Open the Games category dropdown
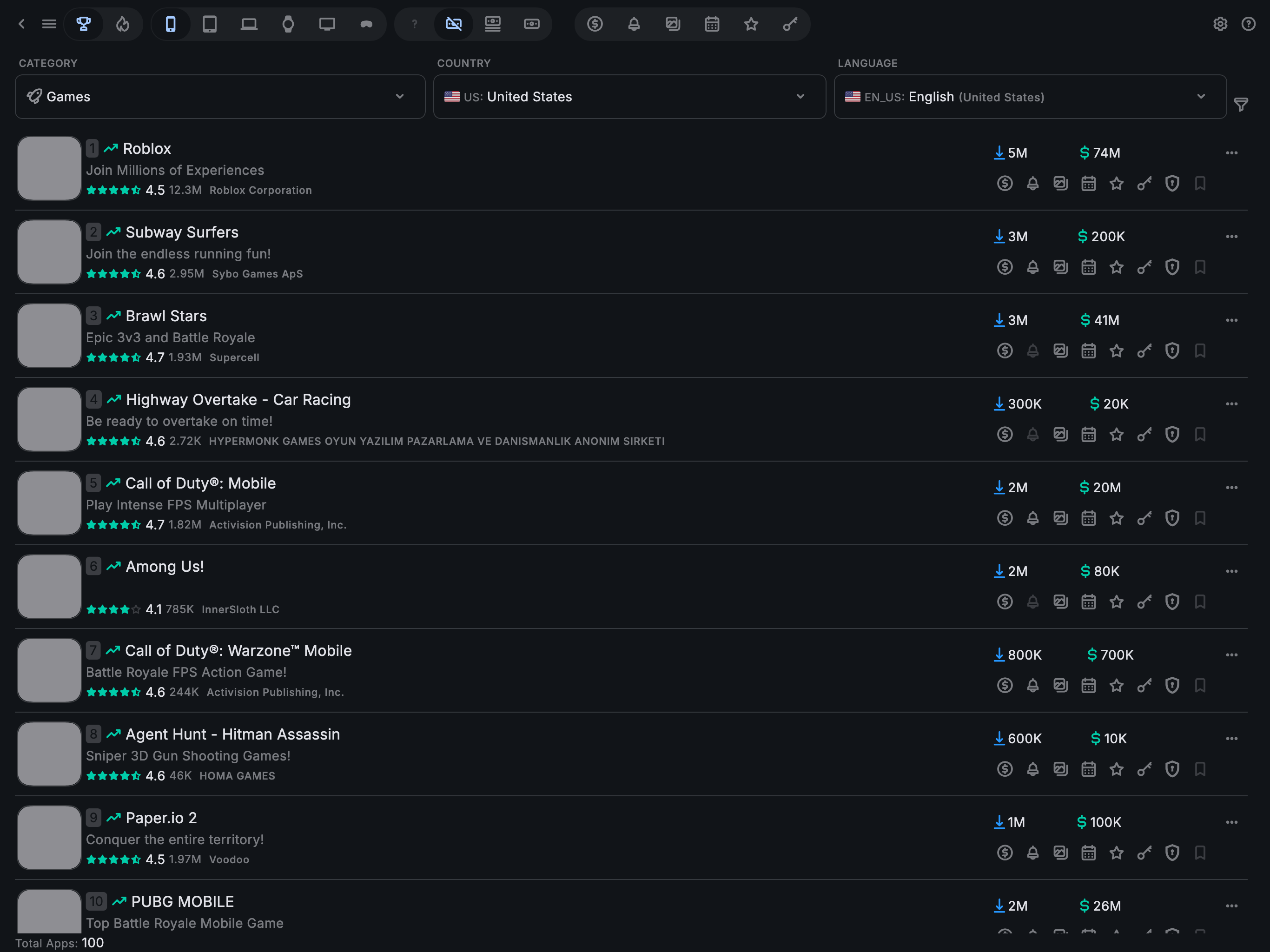 pyautogui.click(x=220, y=97)
